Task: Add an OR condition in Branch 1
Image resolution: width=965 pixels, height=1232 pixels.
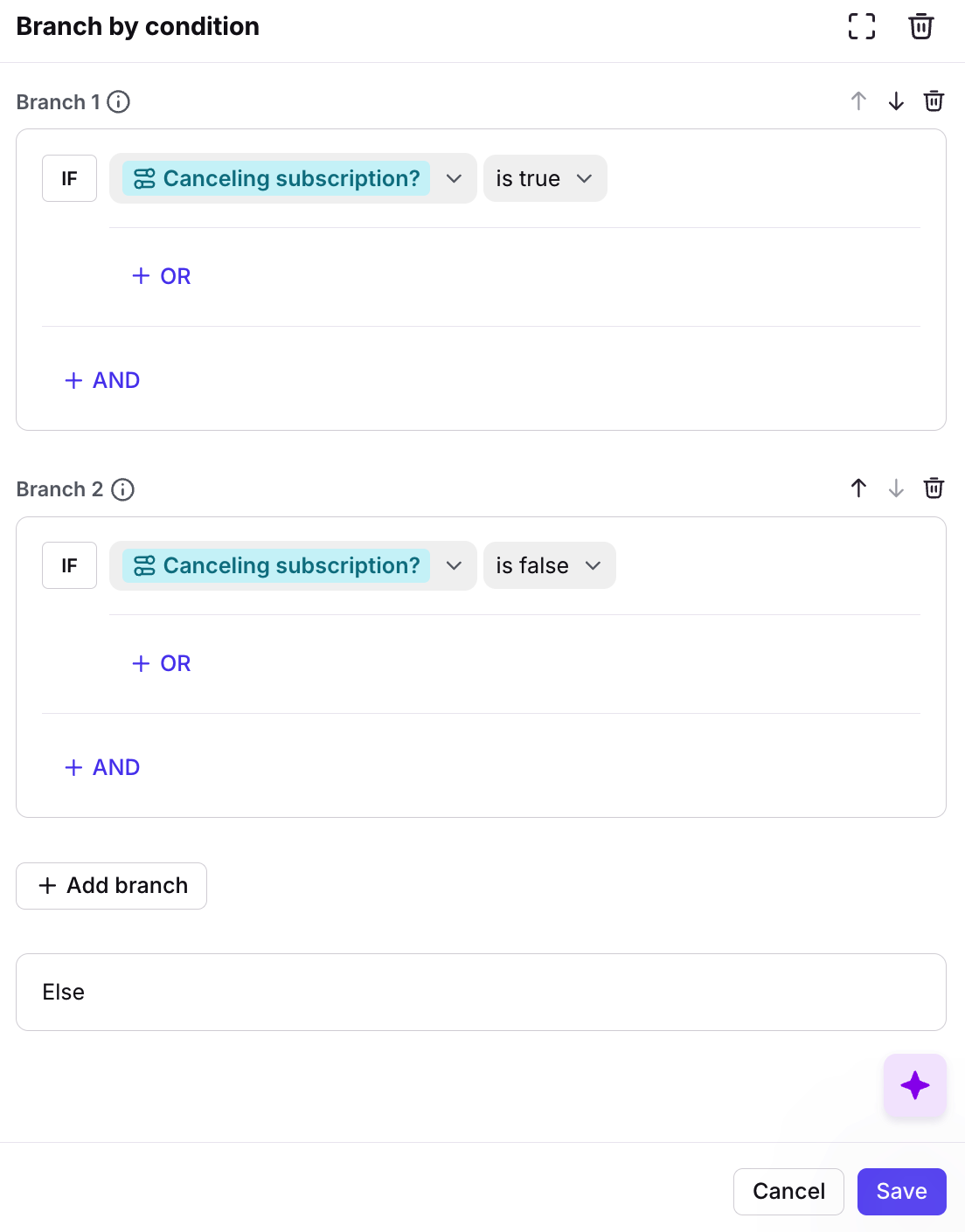Action: click(162, 276)
